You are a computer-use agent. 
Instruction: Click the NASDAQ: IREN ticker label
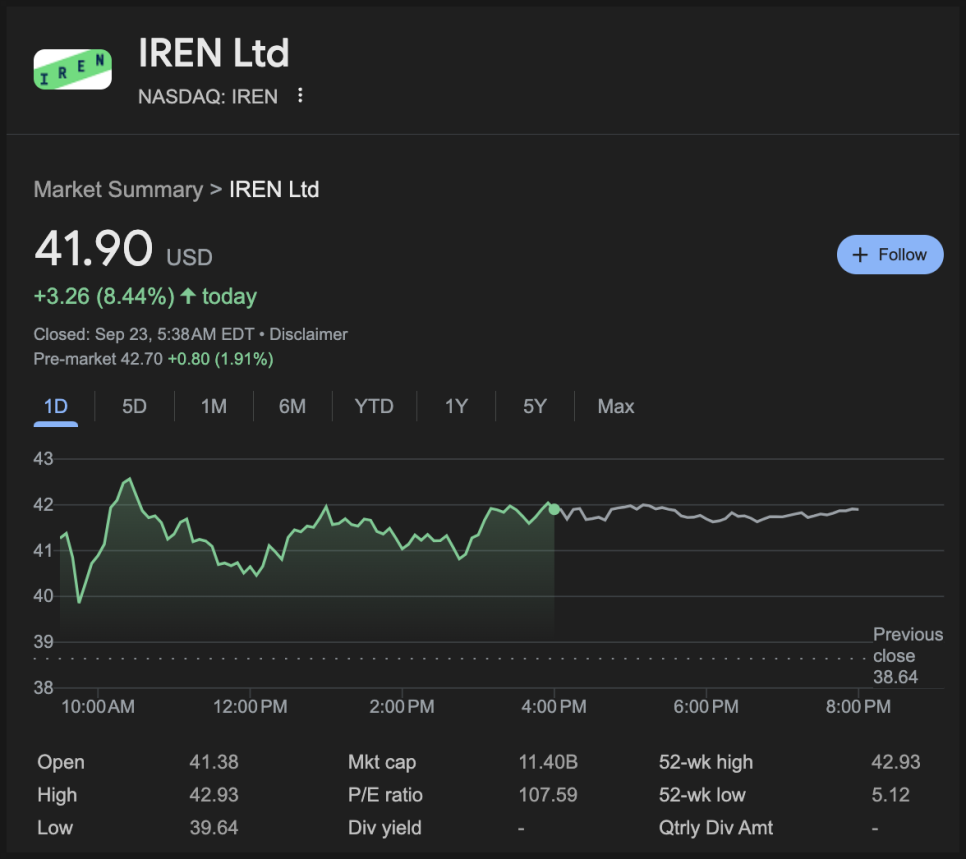click(208, 97)
